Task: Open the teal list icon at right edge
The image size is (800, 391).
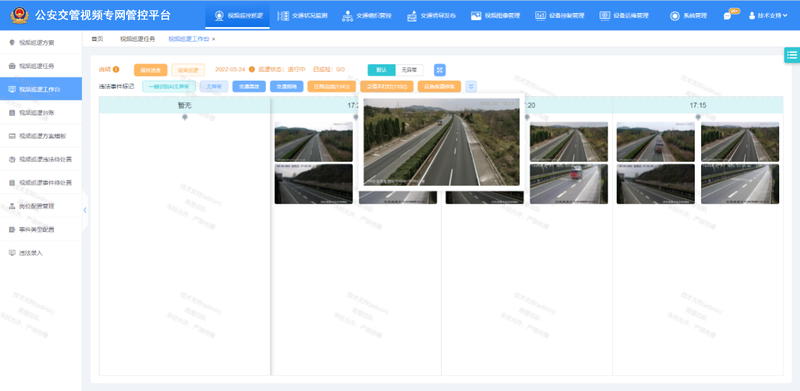Action: pyautogui.click(x=792, y=55)
